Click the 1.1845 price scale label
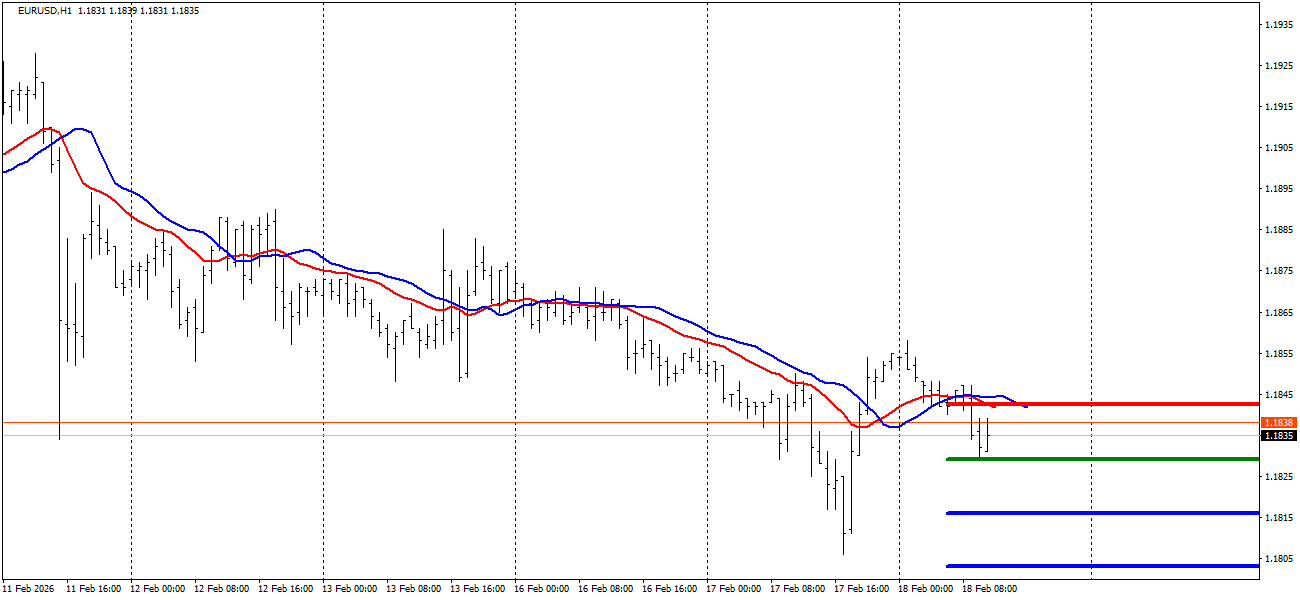This screenshot has width=1300, height=600. click(1280, 395)
